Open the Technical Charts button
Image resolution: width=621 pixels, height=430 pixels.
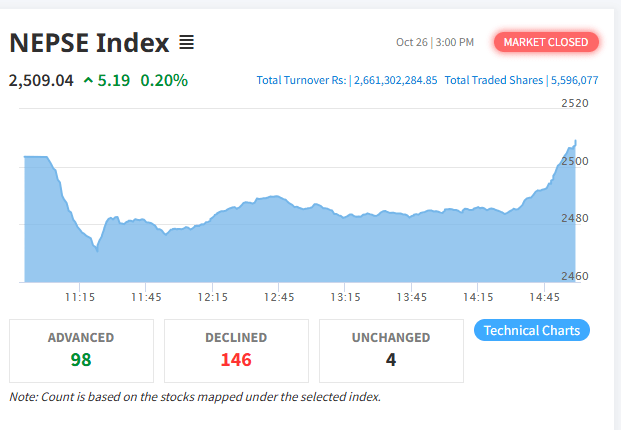tap(531, 330)
